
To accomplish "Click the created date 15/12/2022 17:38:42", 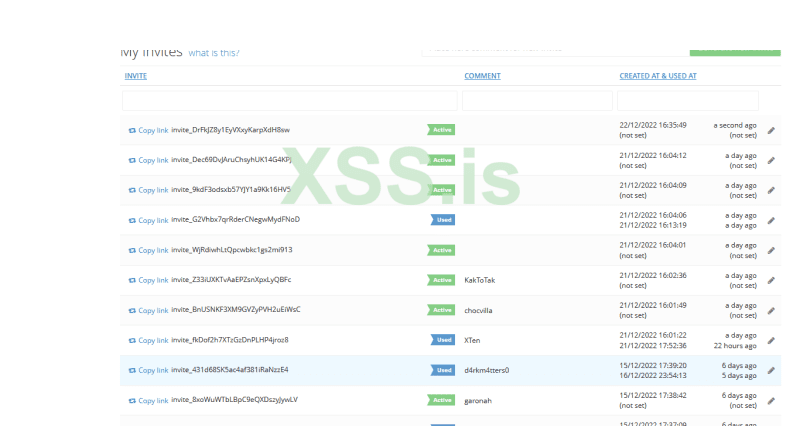I will [653, 395].
